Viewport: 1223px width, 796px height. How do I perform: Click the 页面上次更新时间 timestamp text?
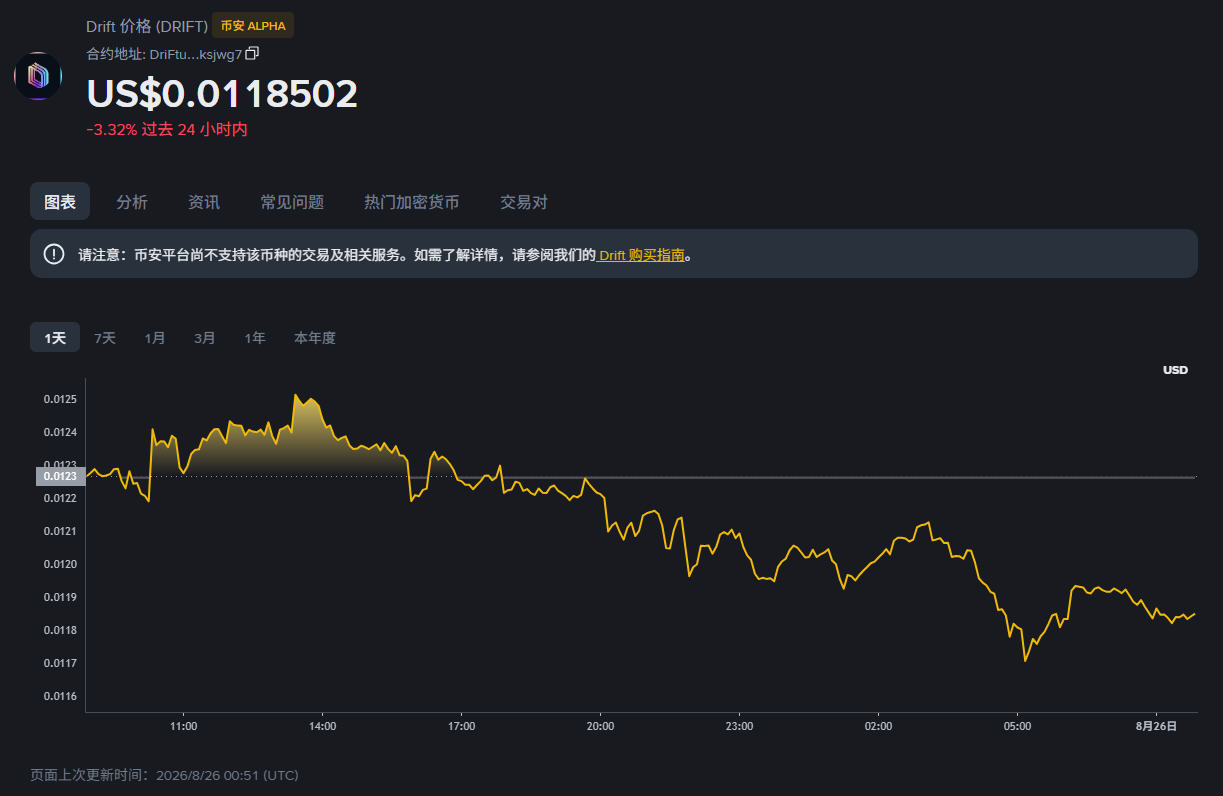point(164,775)
